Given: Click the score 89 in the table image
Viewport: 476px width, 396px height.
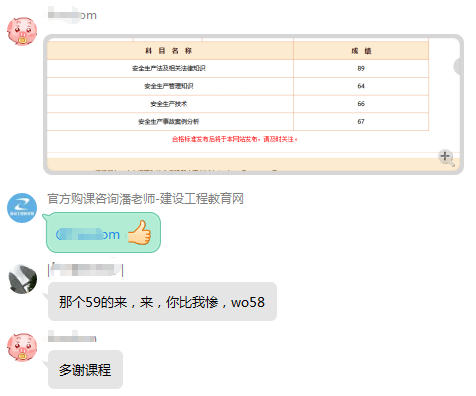Looking at the screenshot, I should pyautogui.click(x=361, y=68).
